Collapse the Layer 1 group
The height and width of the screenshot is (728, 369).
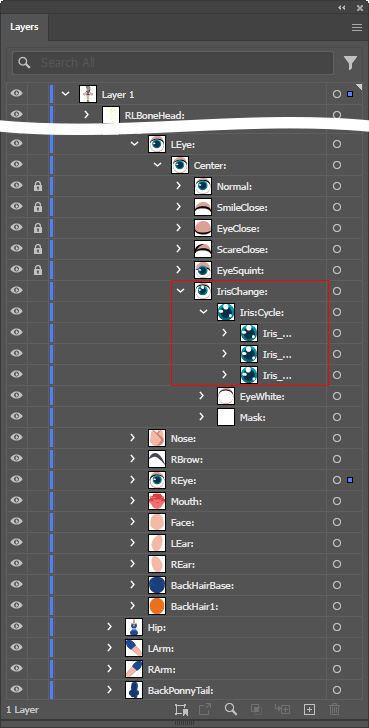pos(65,94)
